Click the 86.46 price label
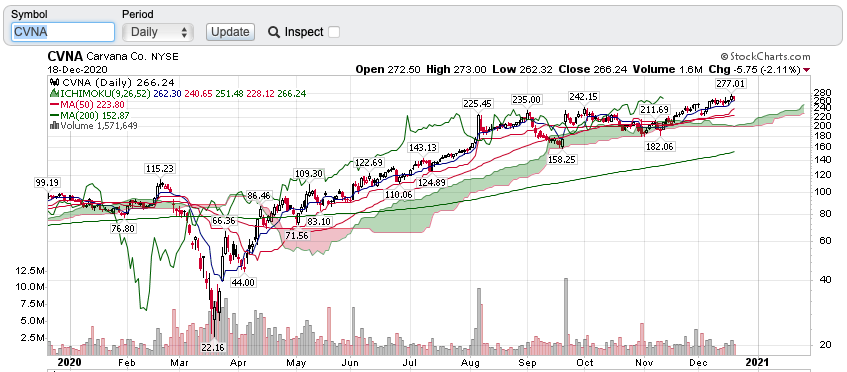This screenshot has height=372, width=847. (x=259, y=195)
